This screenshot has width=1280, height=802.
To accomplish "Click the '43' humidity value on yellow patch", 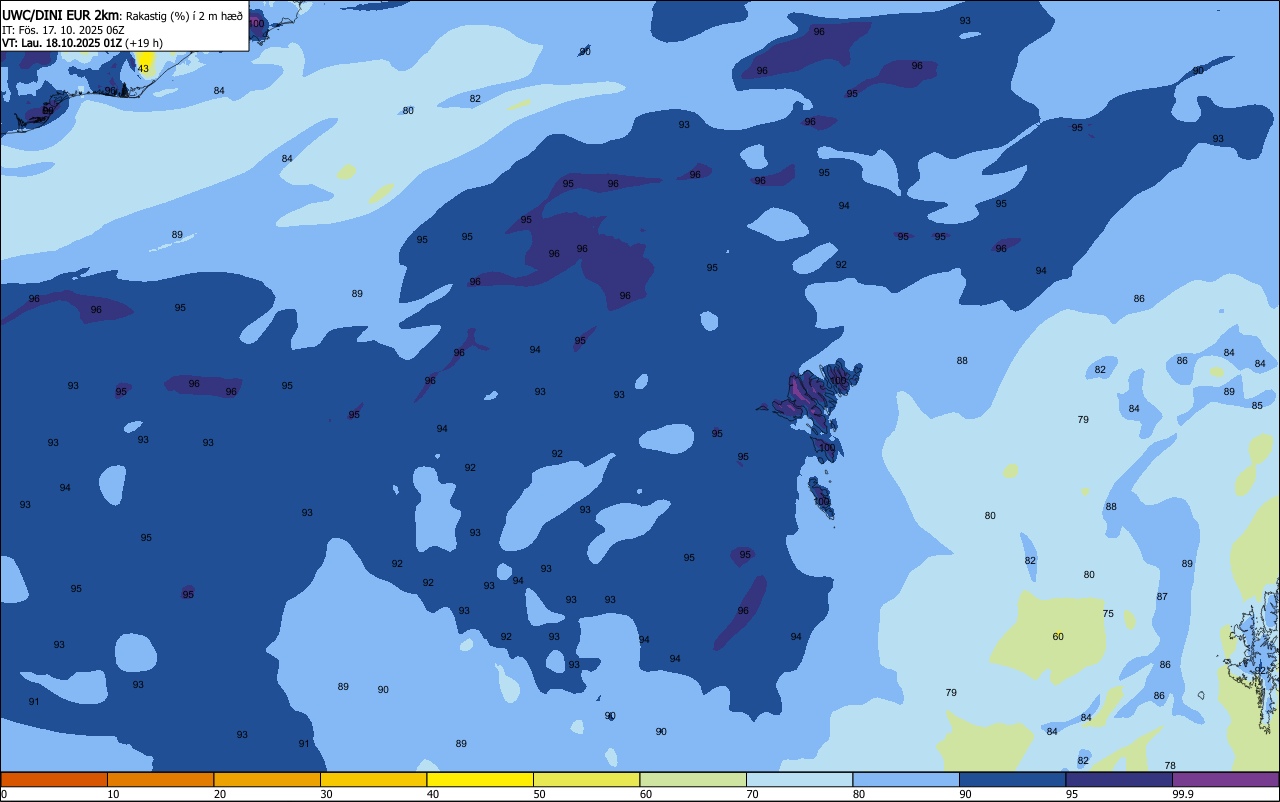I will [x=143, y=68].
